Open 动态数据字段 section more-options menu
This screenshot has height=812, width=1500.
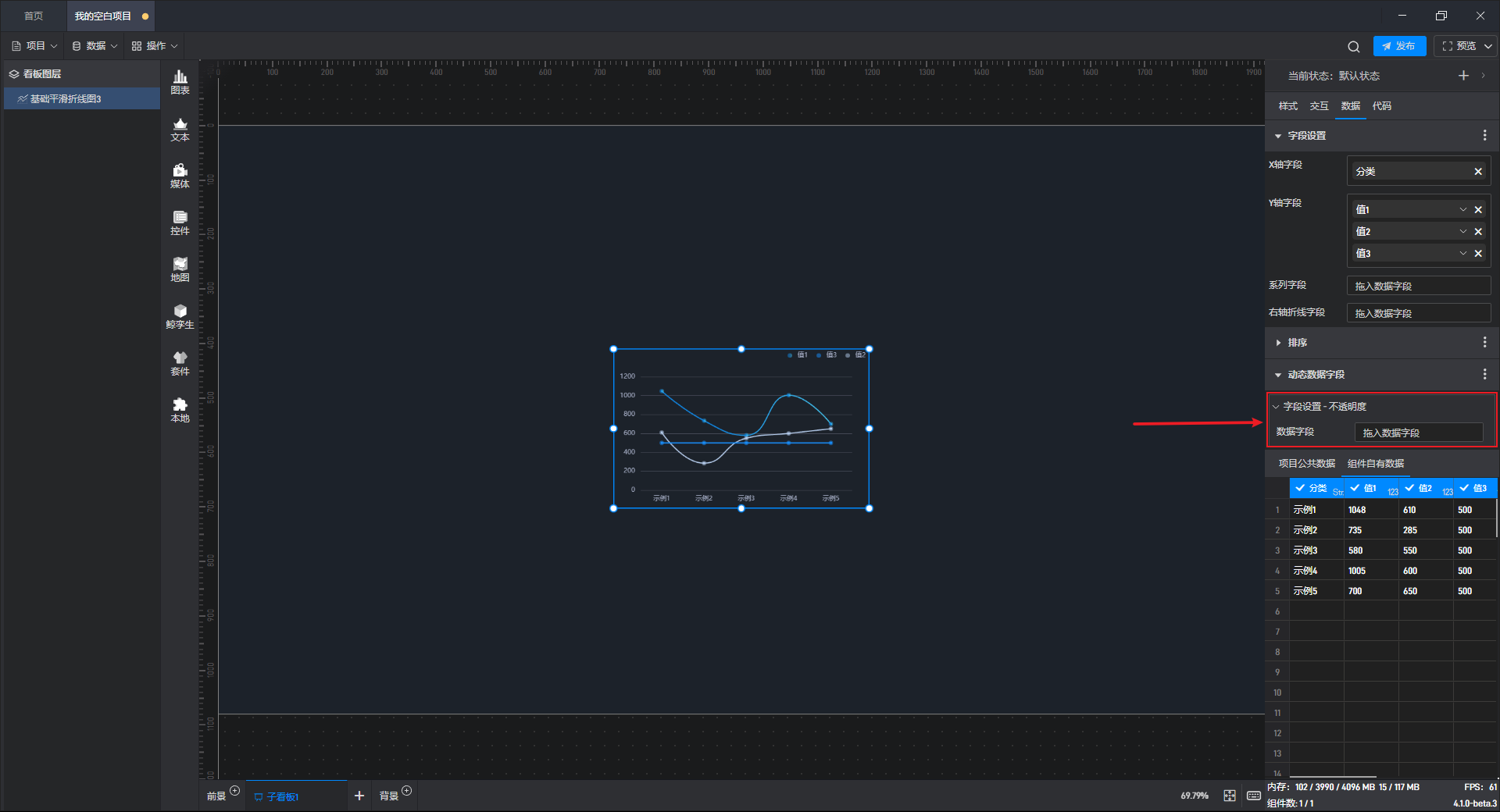[1484, 375]
